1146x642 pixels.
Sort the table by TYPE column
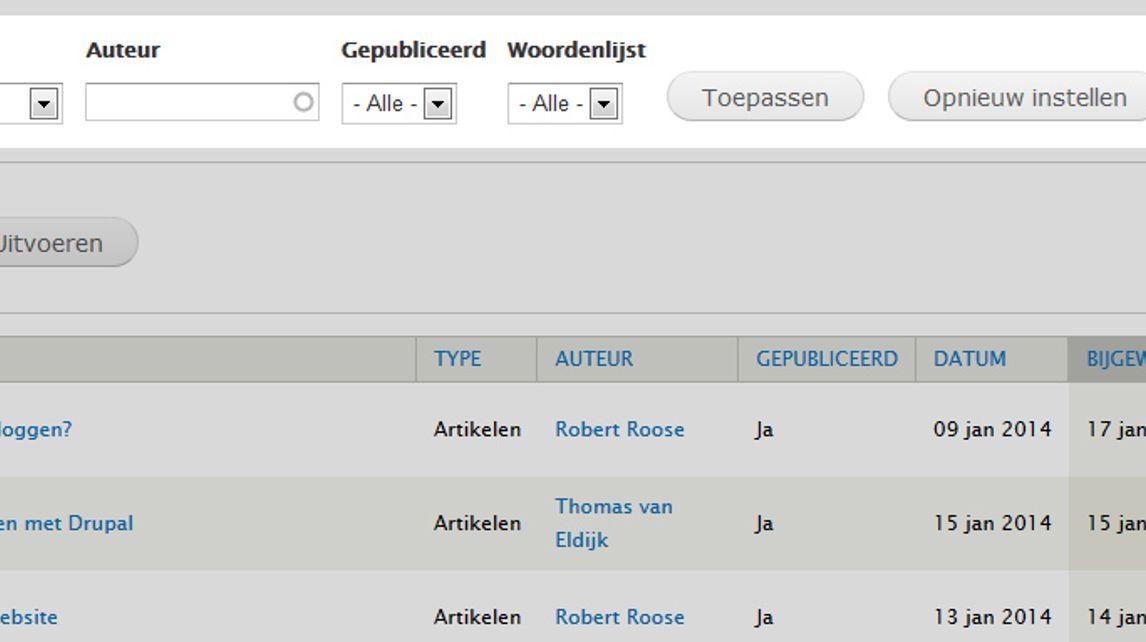click(x=458, y=359)
